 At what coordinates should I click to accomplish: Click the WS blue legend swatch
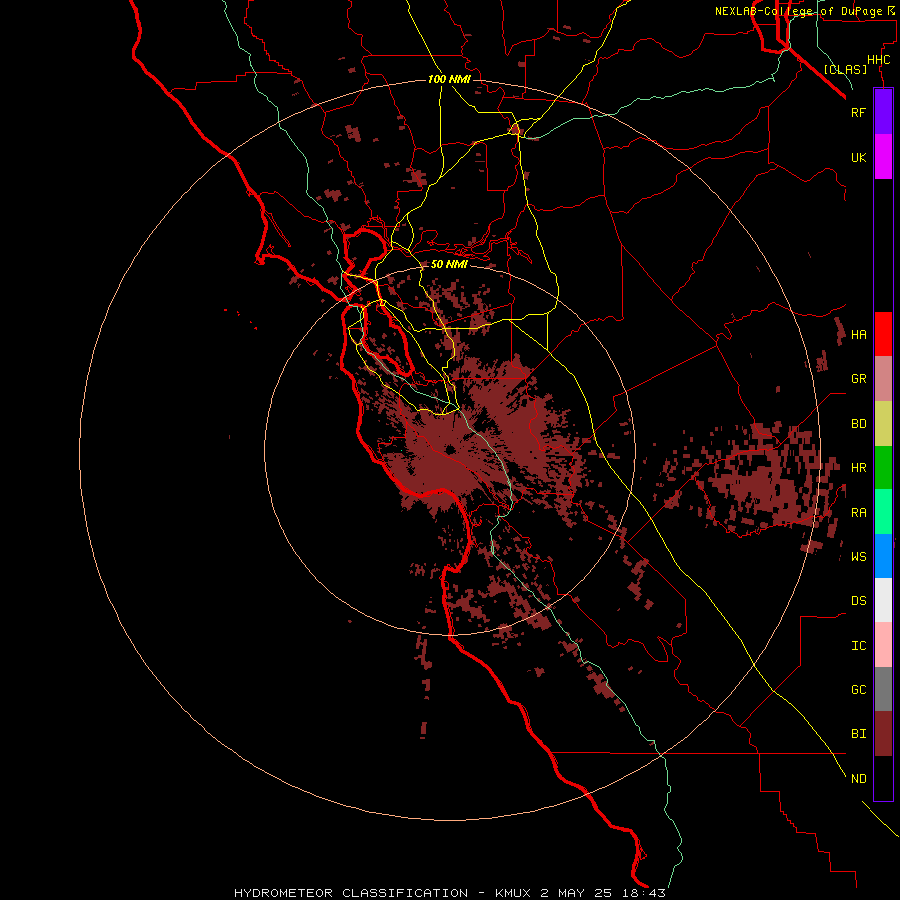tap(883, 556)
